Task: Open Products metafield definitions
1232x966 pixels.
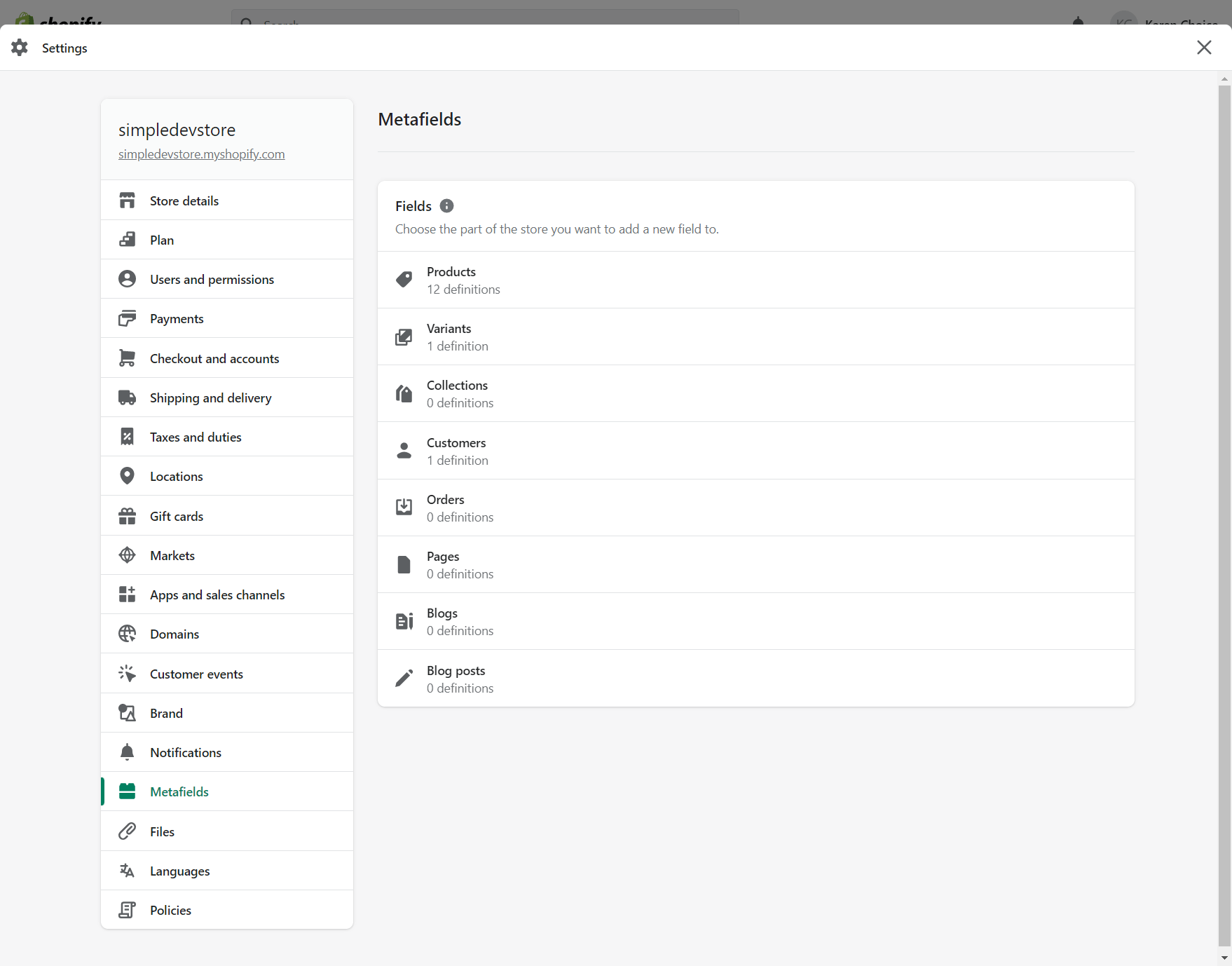Action: point(756,280)
